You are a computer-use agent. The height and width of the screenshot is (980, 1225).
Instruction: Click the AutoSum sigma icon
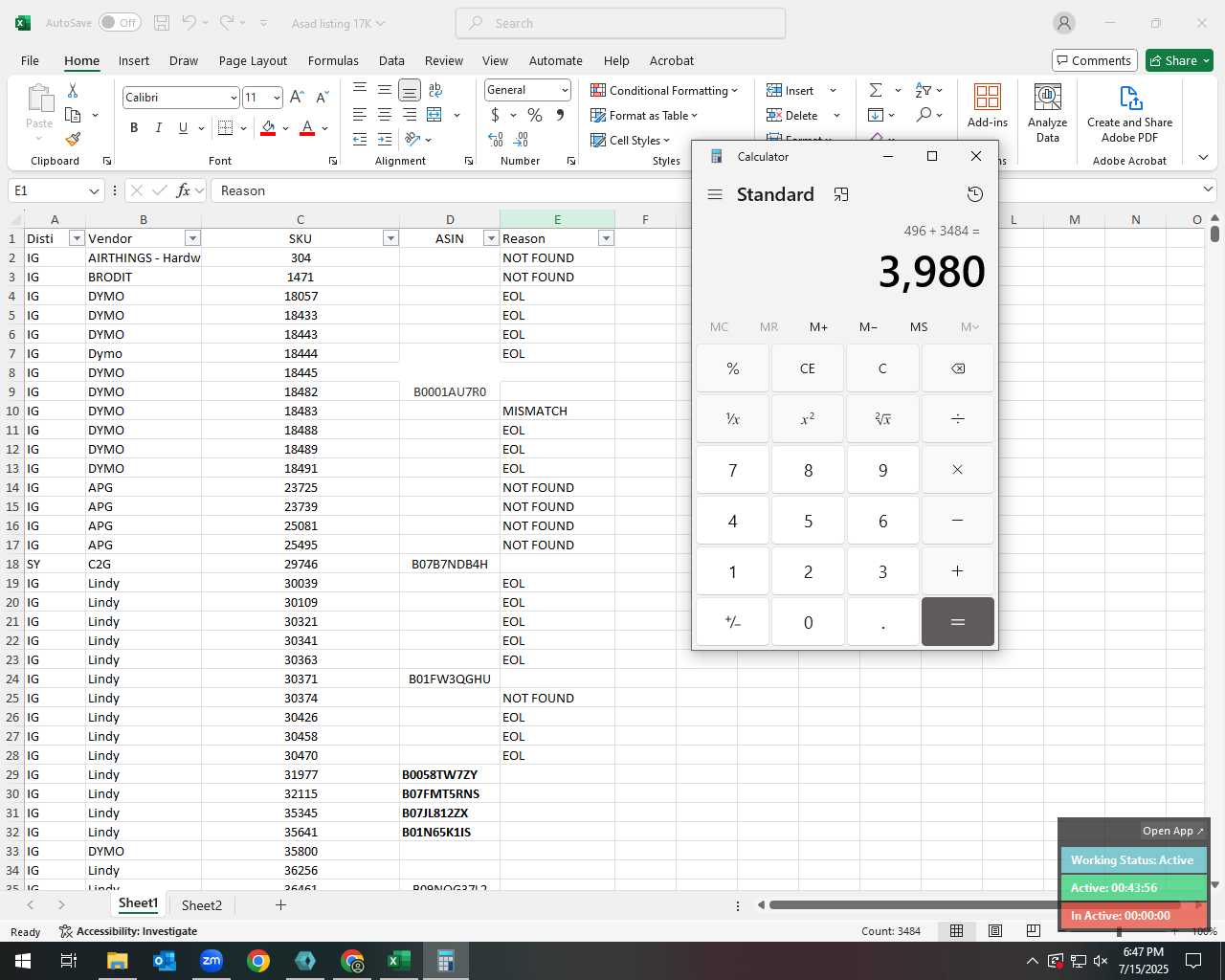click(876, 90)
